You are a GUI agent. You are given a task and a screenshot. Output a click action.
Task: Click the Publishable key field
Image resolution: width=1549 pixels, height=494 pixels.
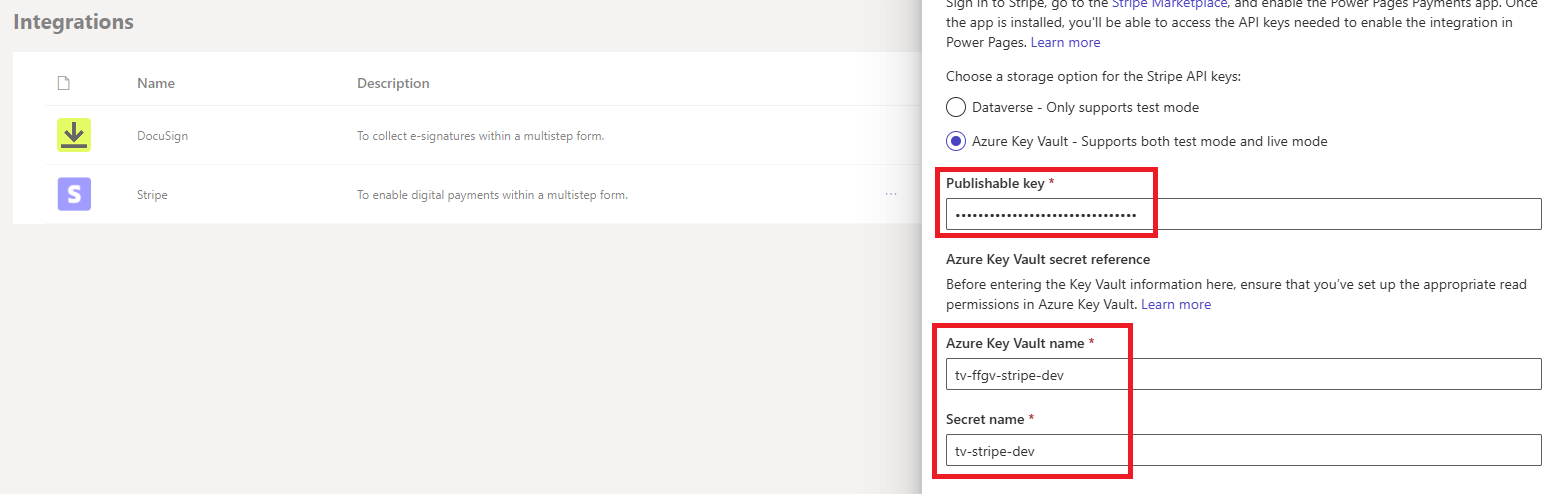[1244, 214]
